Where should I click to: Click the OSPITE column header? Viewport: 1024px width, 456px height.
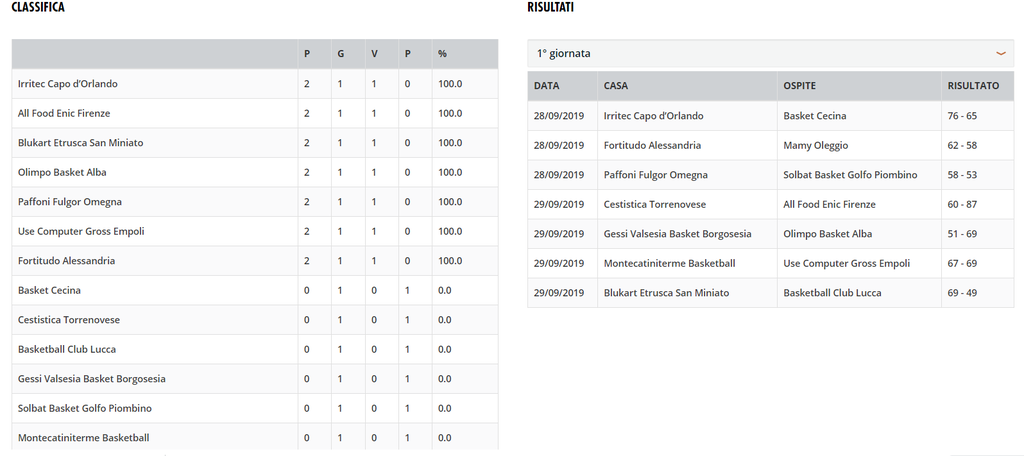[x=799, y=86]
